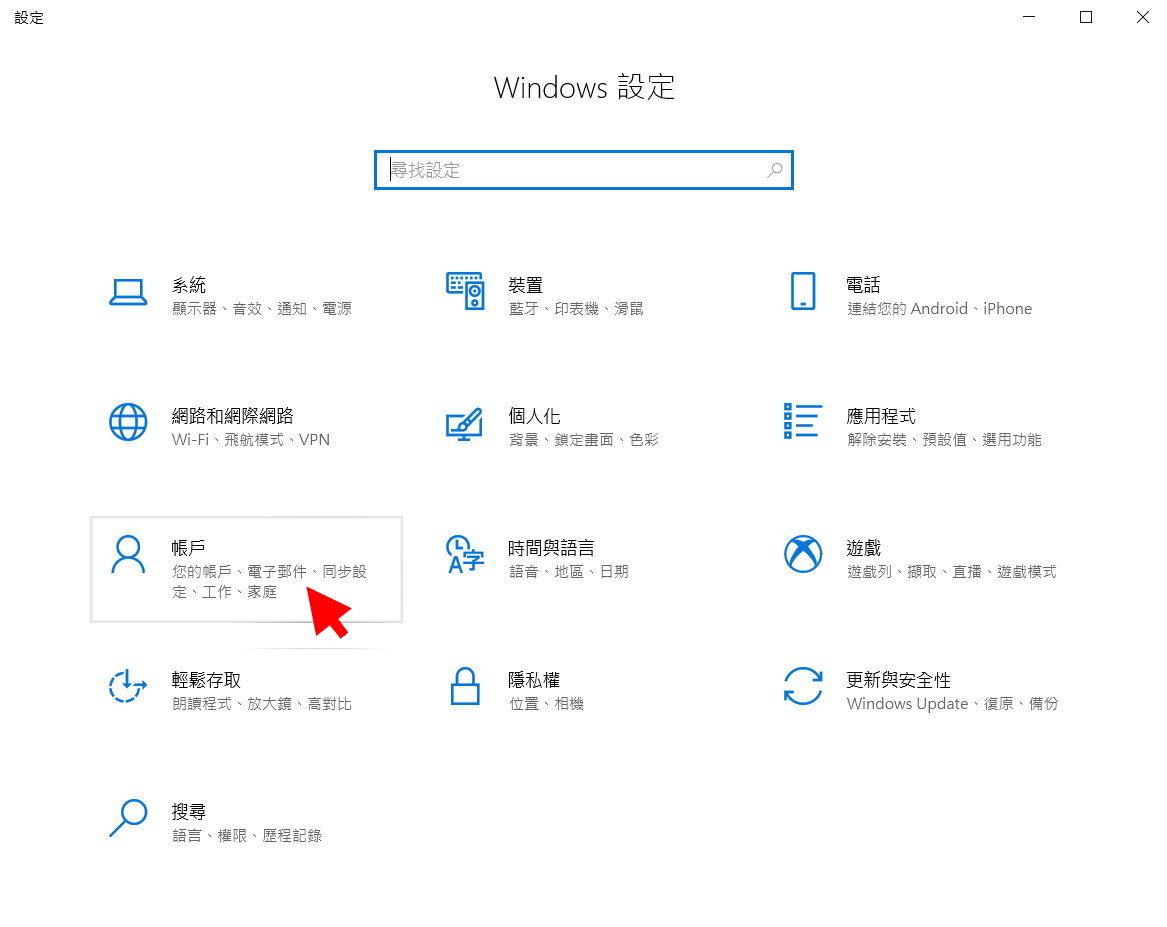1167x927 pixels.
Task: Open 時間與語言 via its language icon
Action: (464, 554)
